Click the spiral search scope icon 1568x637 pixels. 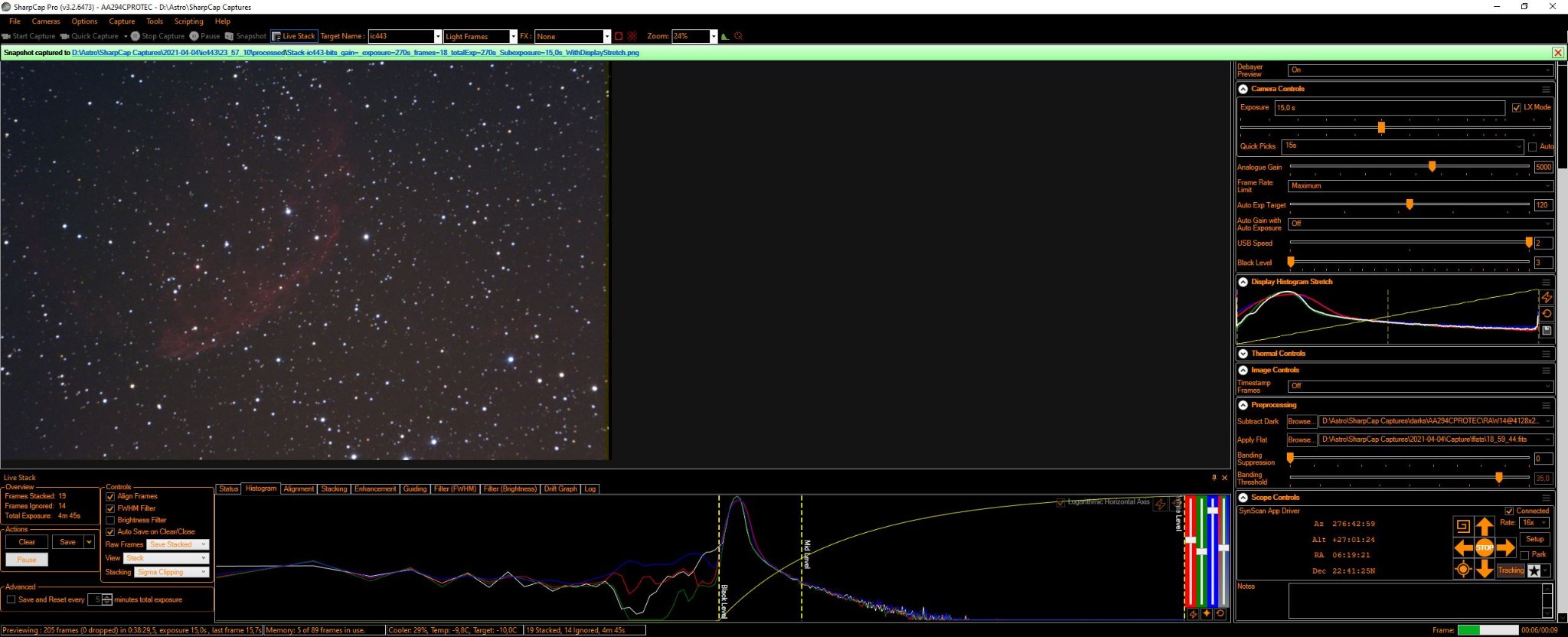tap(1463, 526)
